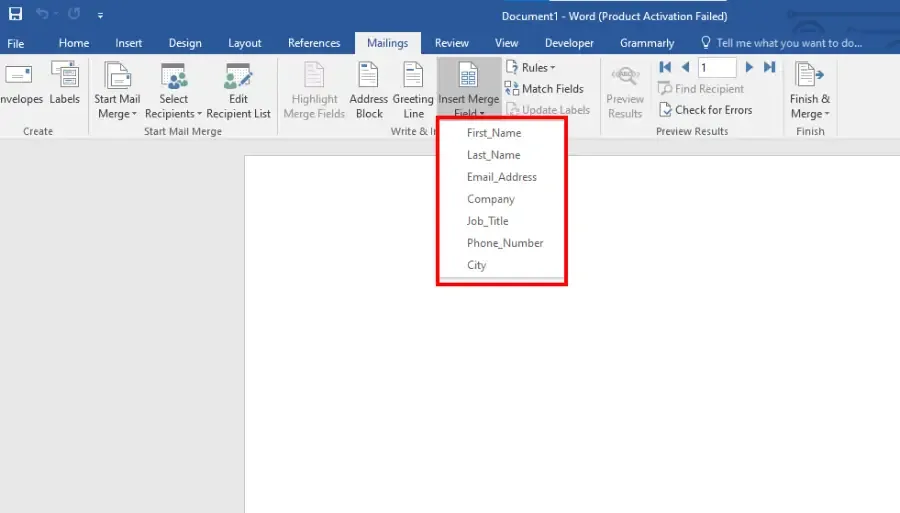Click Match Fields
The height and width of the screenshot is (513, 900).
tap(544, 89)
